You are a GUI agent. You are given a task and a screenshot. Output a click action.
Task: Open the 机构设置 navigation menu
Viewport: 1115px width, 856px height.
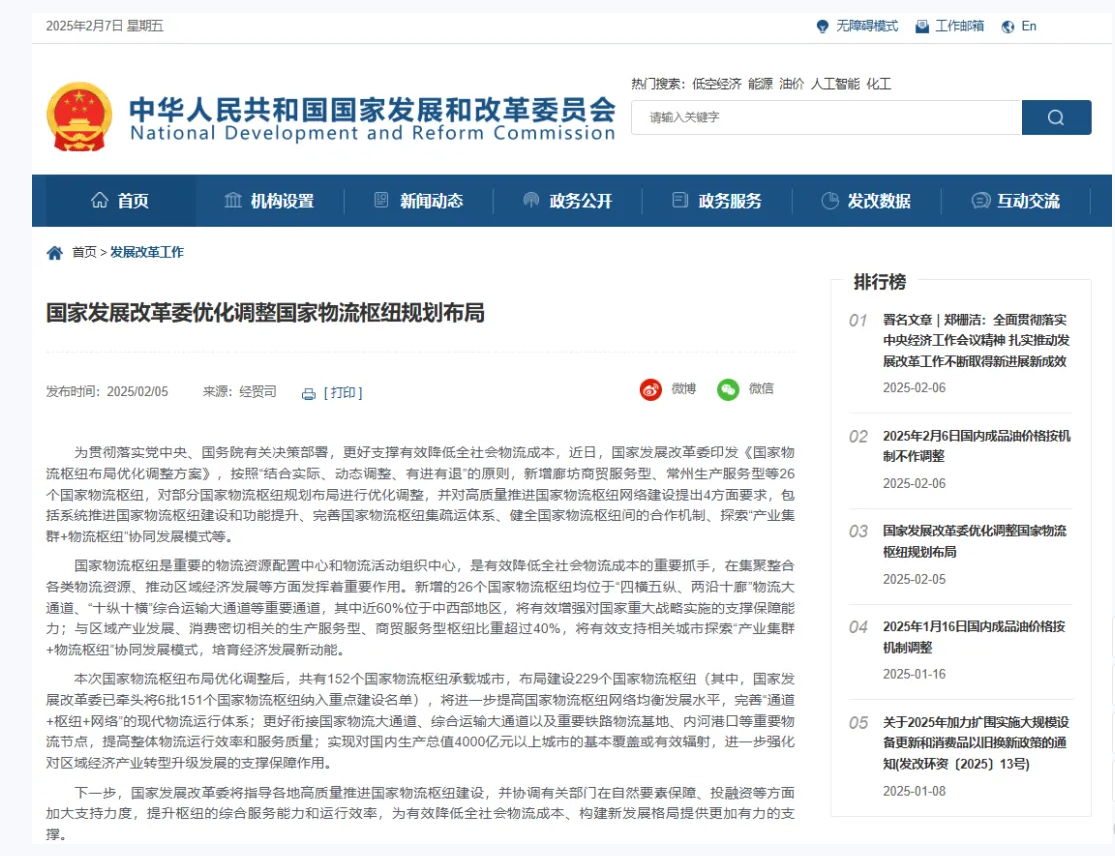click(x=269, y=201)
